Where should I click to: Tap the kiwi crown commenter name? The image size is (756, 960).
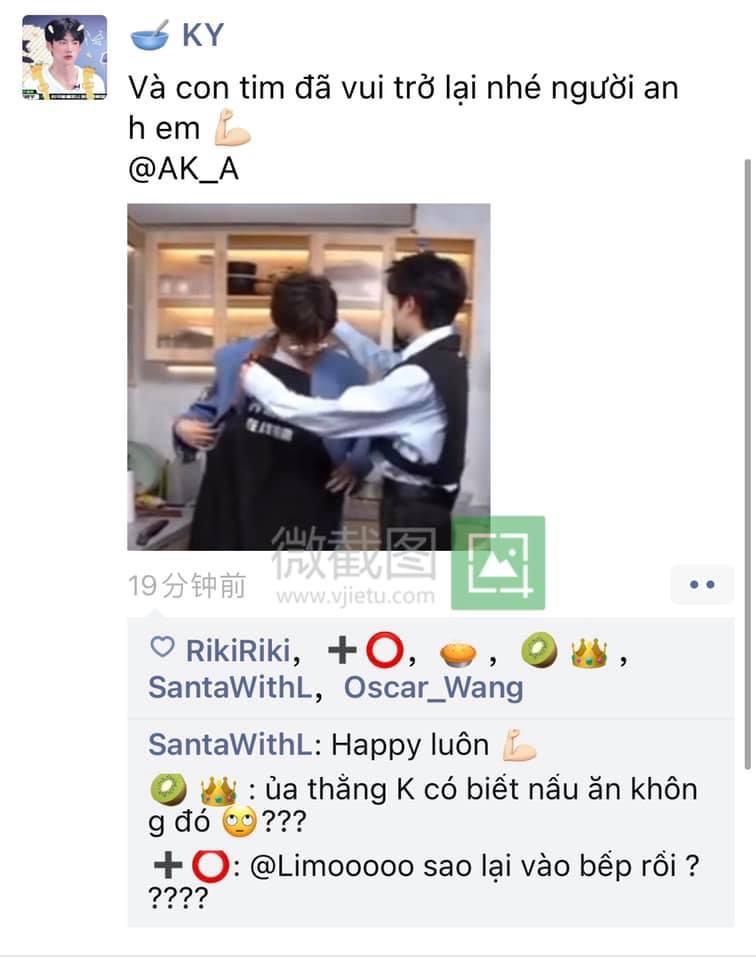[193, 790]
